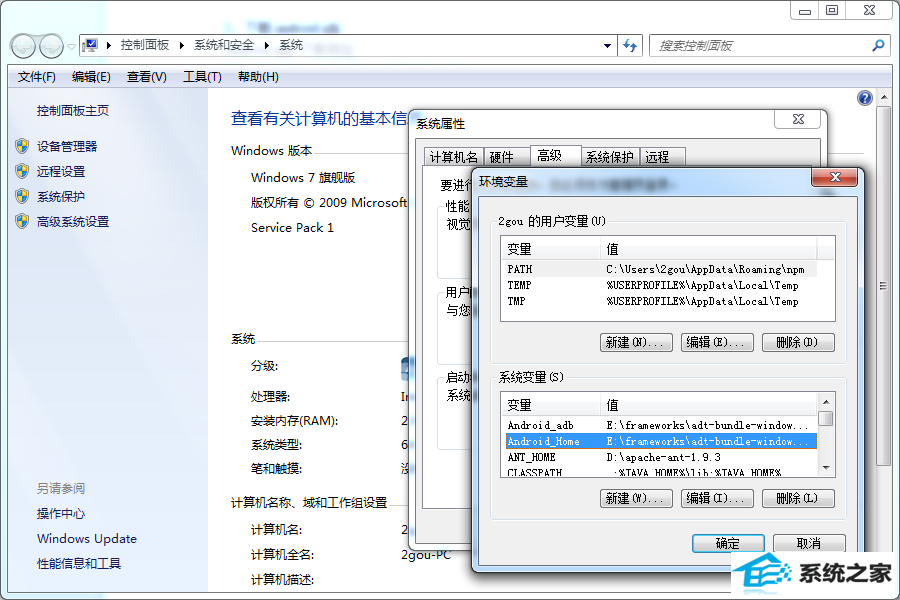Open 操作中心 link
The width and height of the screenshot is (900, 600).
tap(61, 513)
